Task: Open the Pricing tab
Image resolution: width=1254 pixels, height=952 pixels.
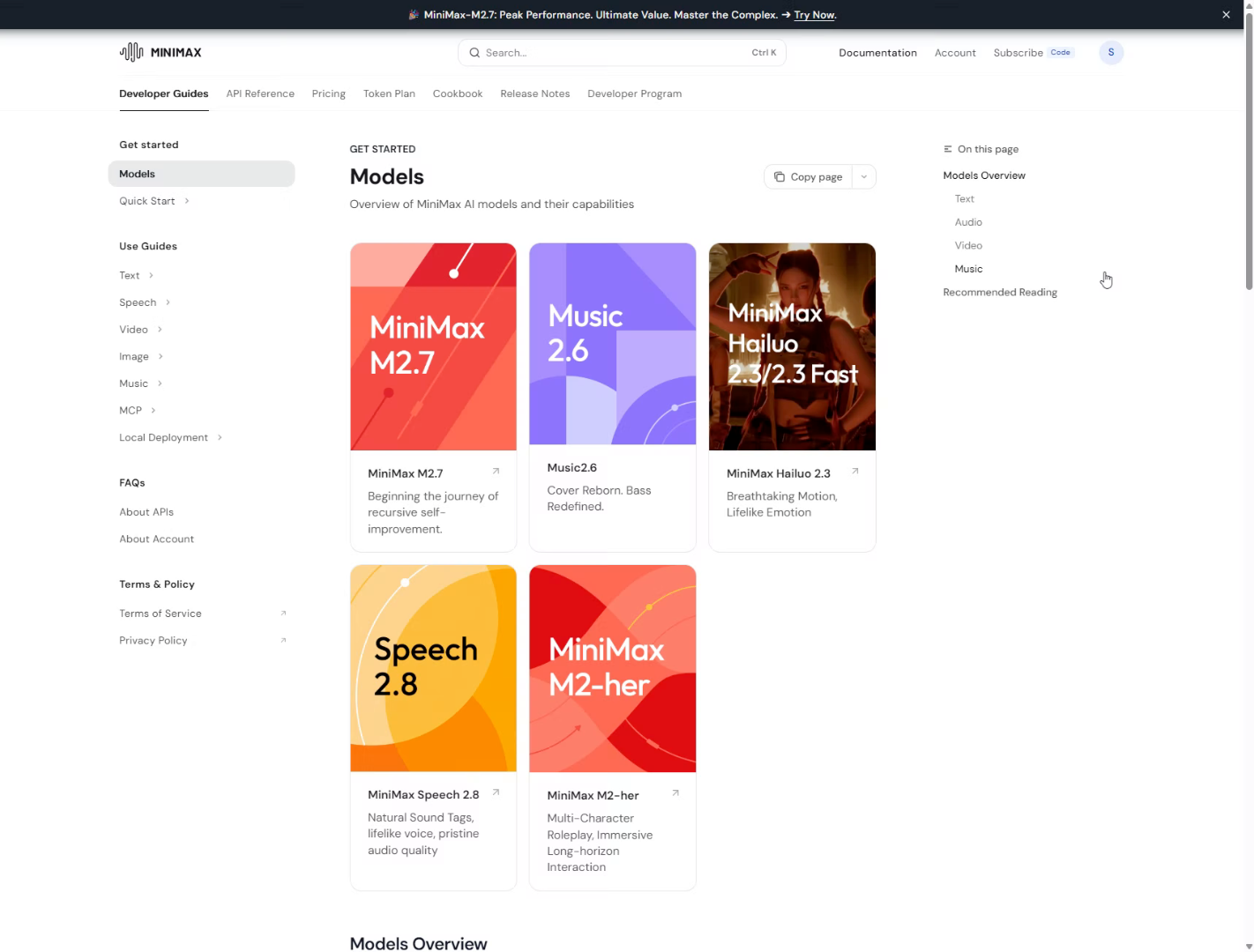Action: pyautogui.click(x=329, y=93)
